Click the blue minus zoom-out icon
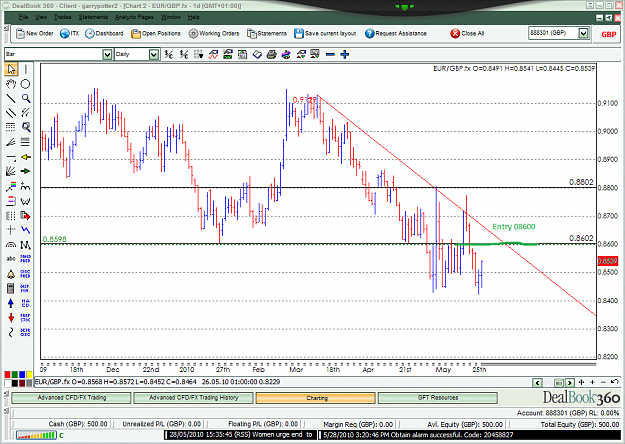The image size is (625, 444). (330, 54)
